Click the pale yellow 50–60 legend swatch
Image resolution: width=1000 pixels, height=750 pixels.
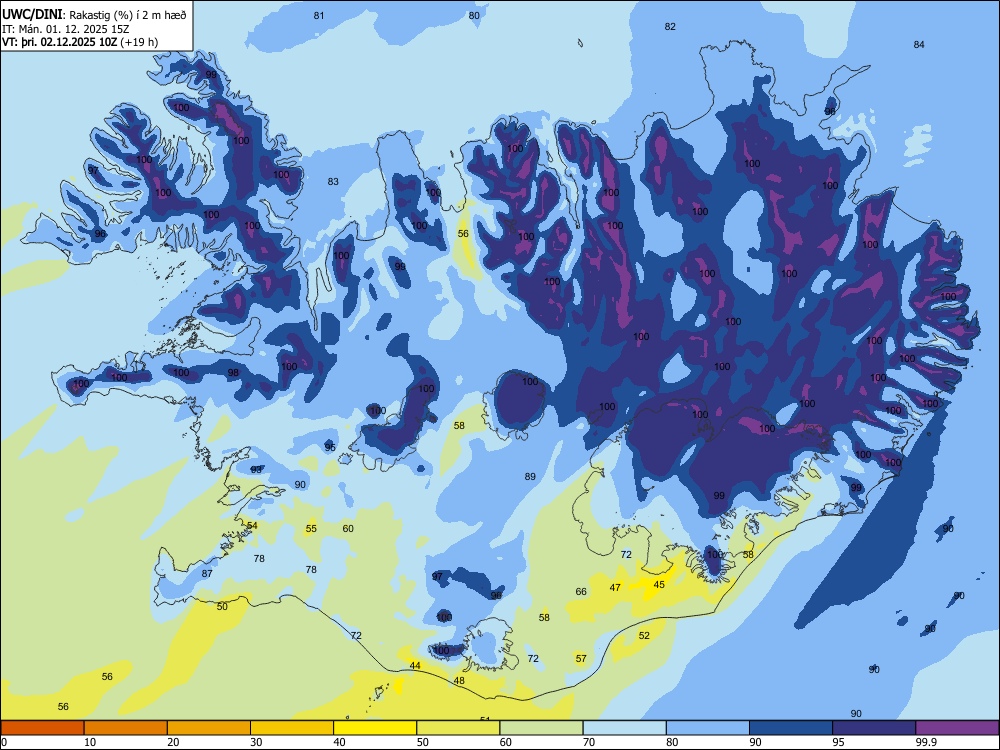(458, 728)
